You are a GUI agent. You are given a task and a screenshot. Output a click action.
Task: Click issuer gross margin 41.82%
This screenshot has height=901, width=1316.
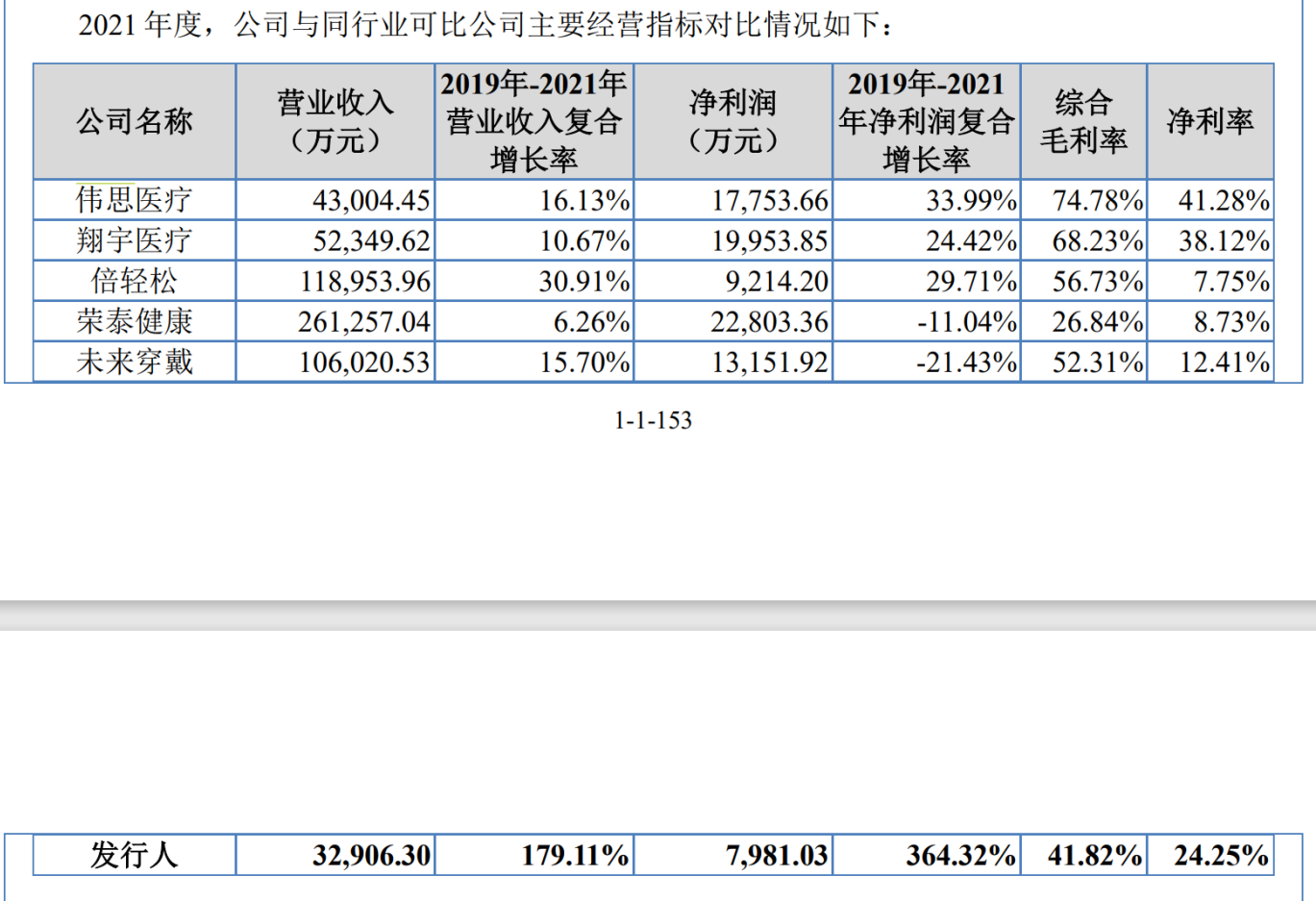tap(1096, 855)
